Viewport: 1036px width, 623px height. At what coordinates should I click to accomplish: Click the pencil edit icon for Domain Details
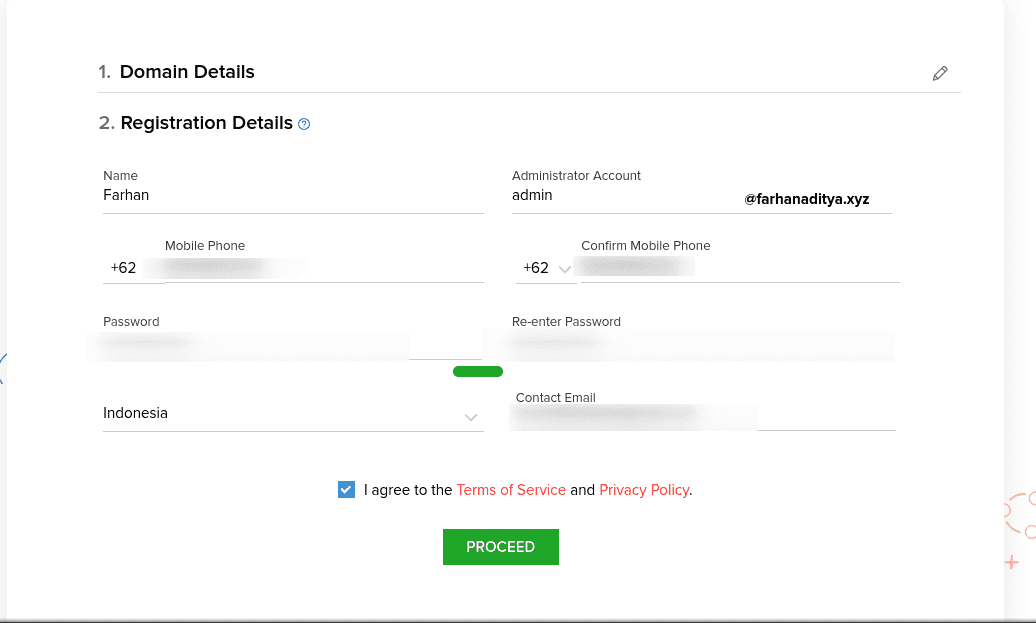939,73
